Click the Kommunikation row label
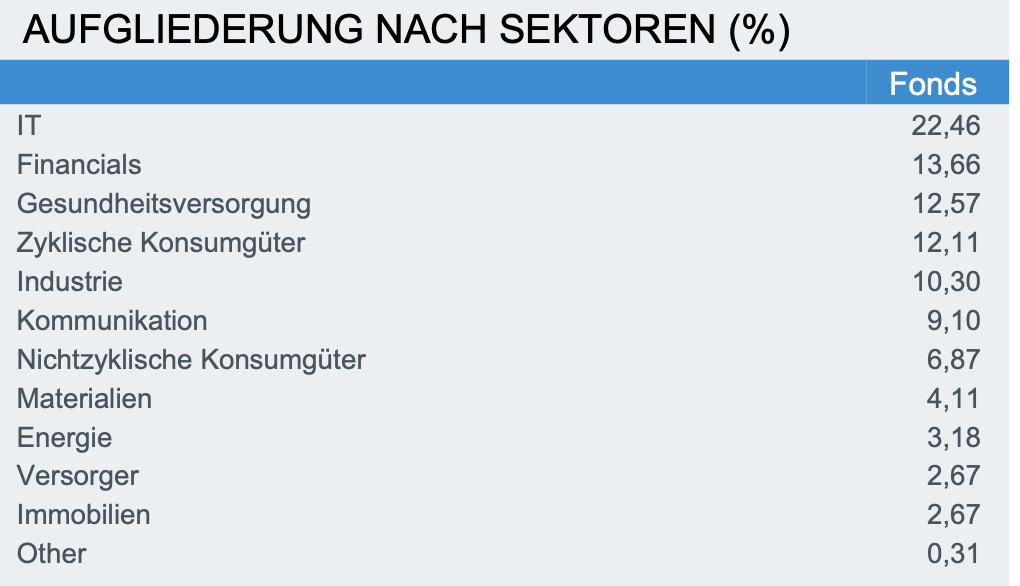This screenshot has height=586, width=1020. coord(112,320)
